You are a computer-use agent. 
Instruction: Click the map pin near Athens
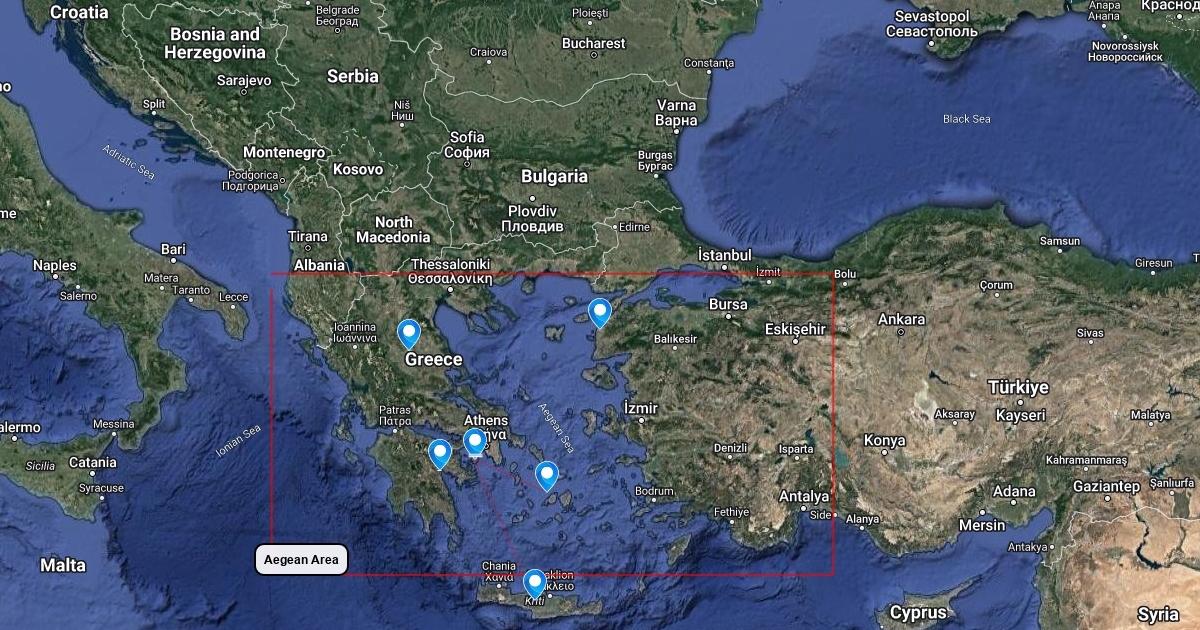[x=475, y=440]
